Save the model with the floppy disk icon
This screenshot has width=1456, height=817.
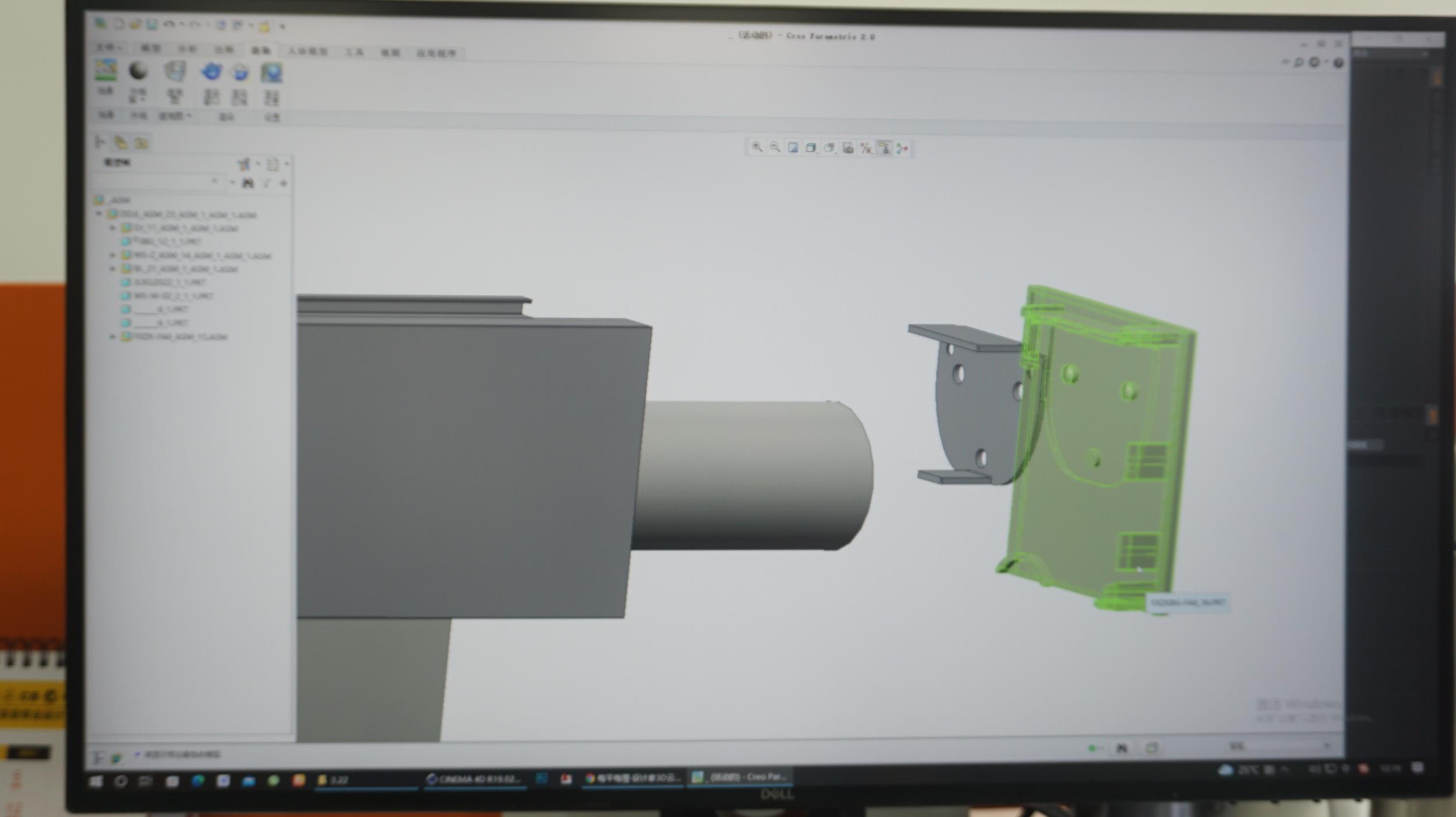pyautogui.click(x=151, y=24)
